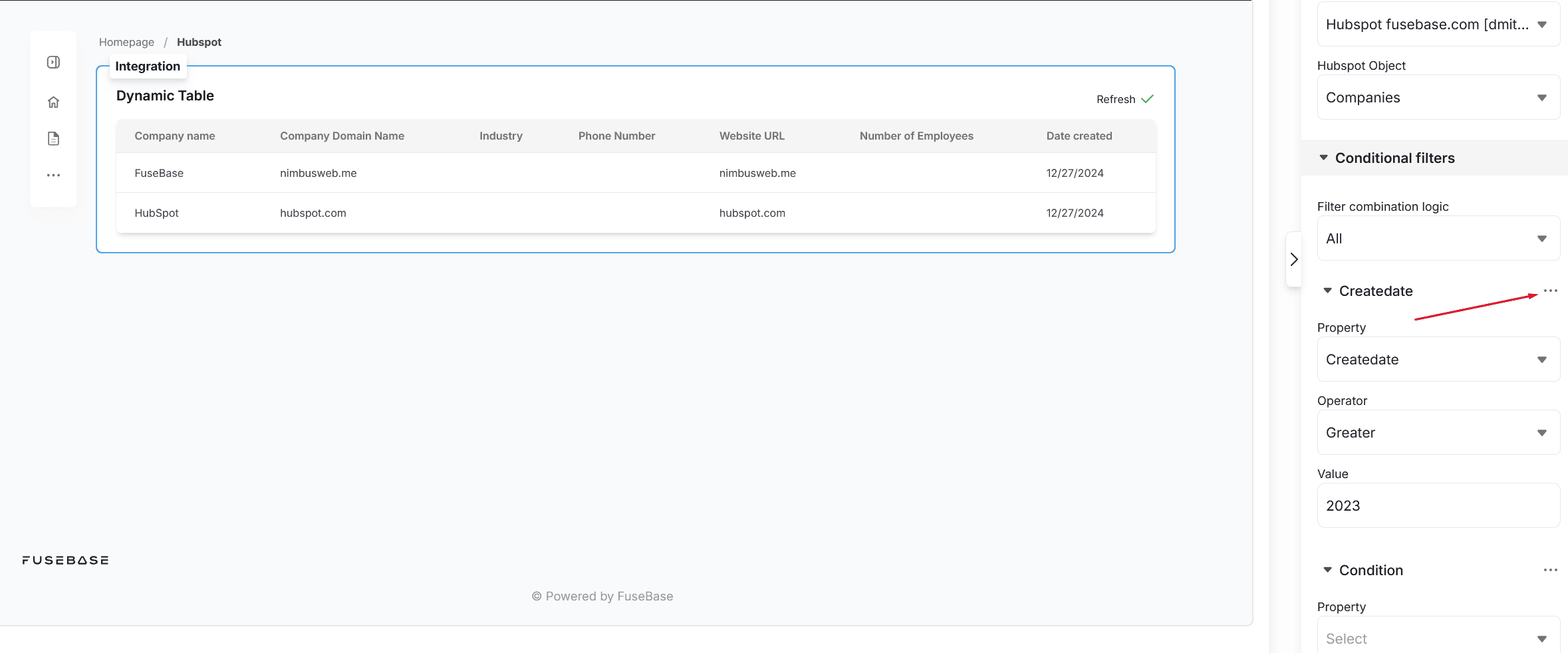Click the green refresh checkmark icon
This screenshot has width=1568, height=653.
(1147, 99)
